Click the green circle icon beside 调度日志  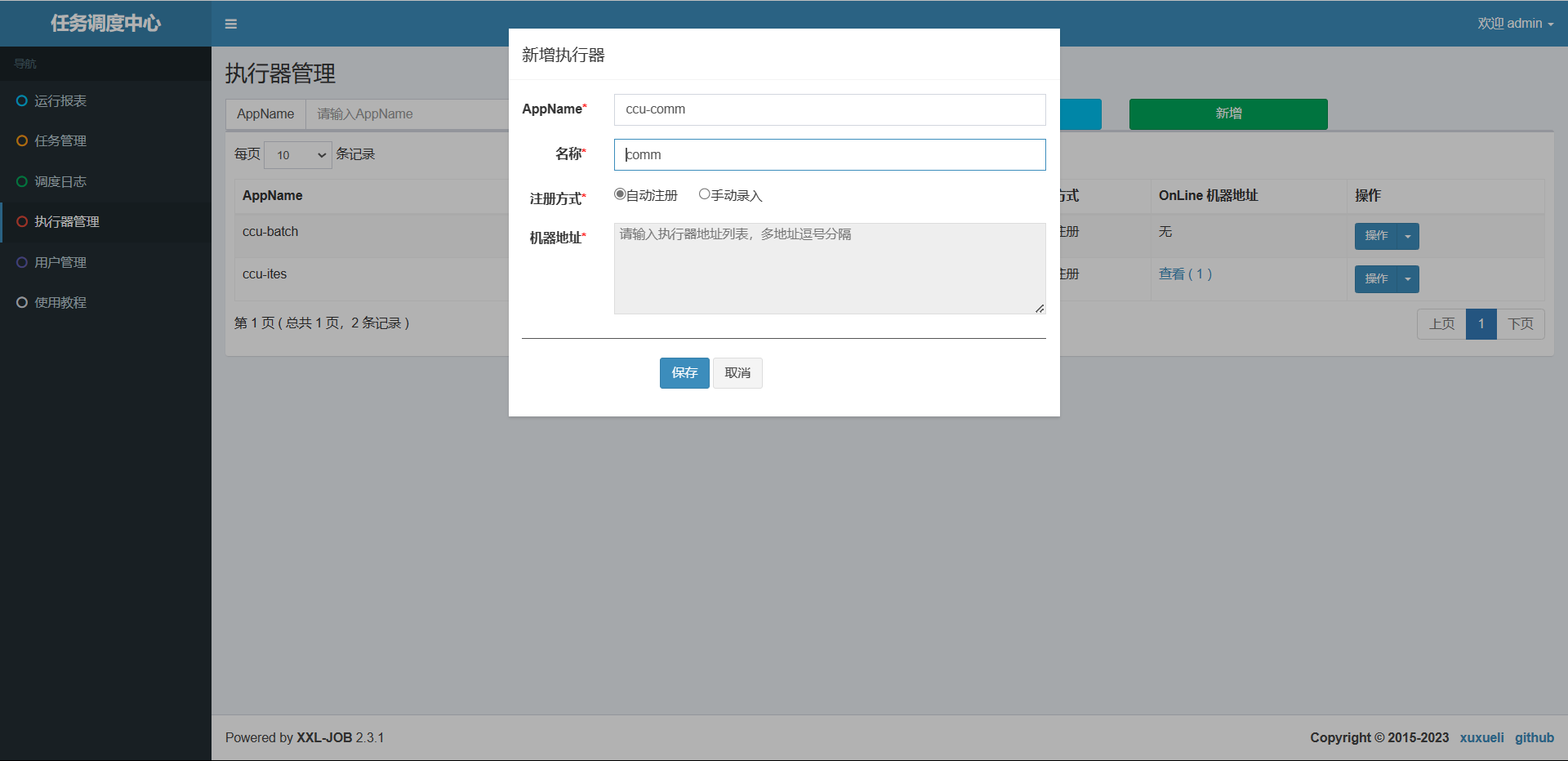point(22,181)
